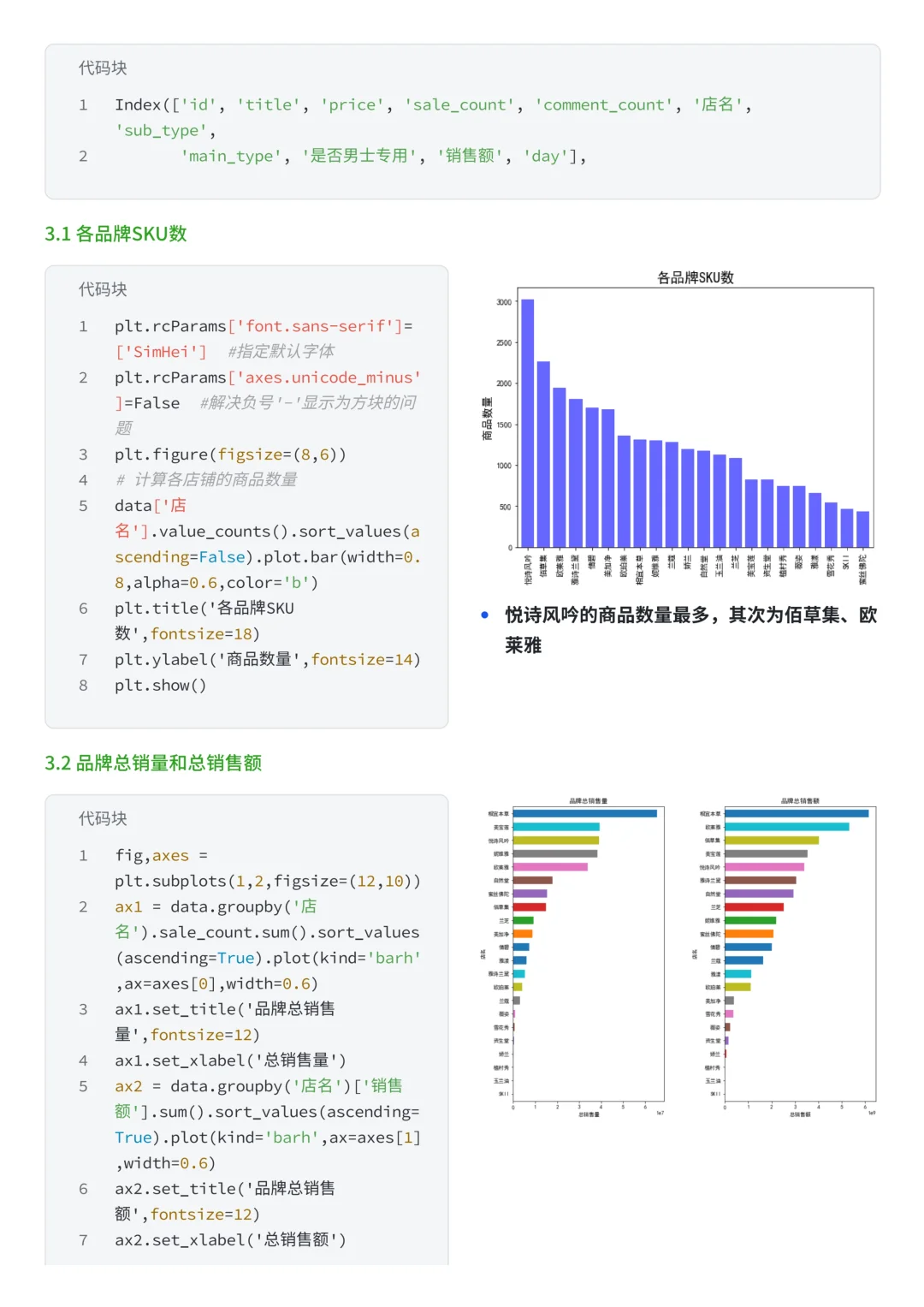Click the comment #指定默认字体
Screen dimensions: 924x1307
[281, 352]
